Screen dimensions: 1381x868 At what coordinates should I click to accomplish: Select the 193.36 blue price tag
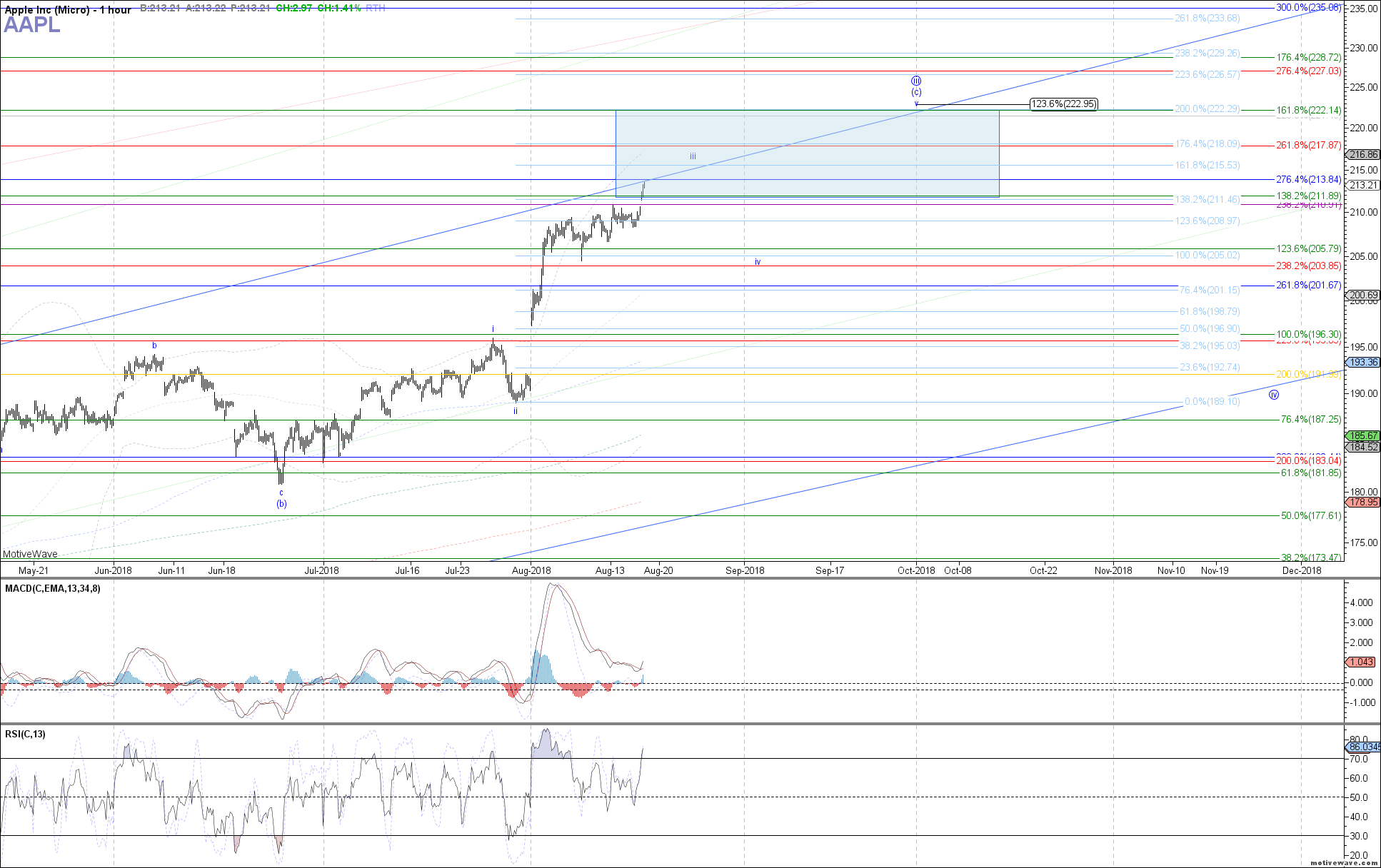coord(1363,362)
